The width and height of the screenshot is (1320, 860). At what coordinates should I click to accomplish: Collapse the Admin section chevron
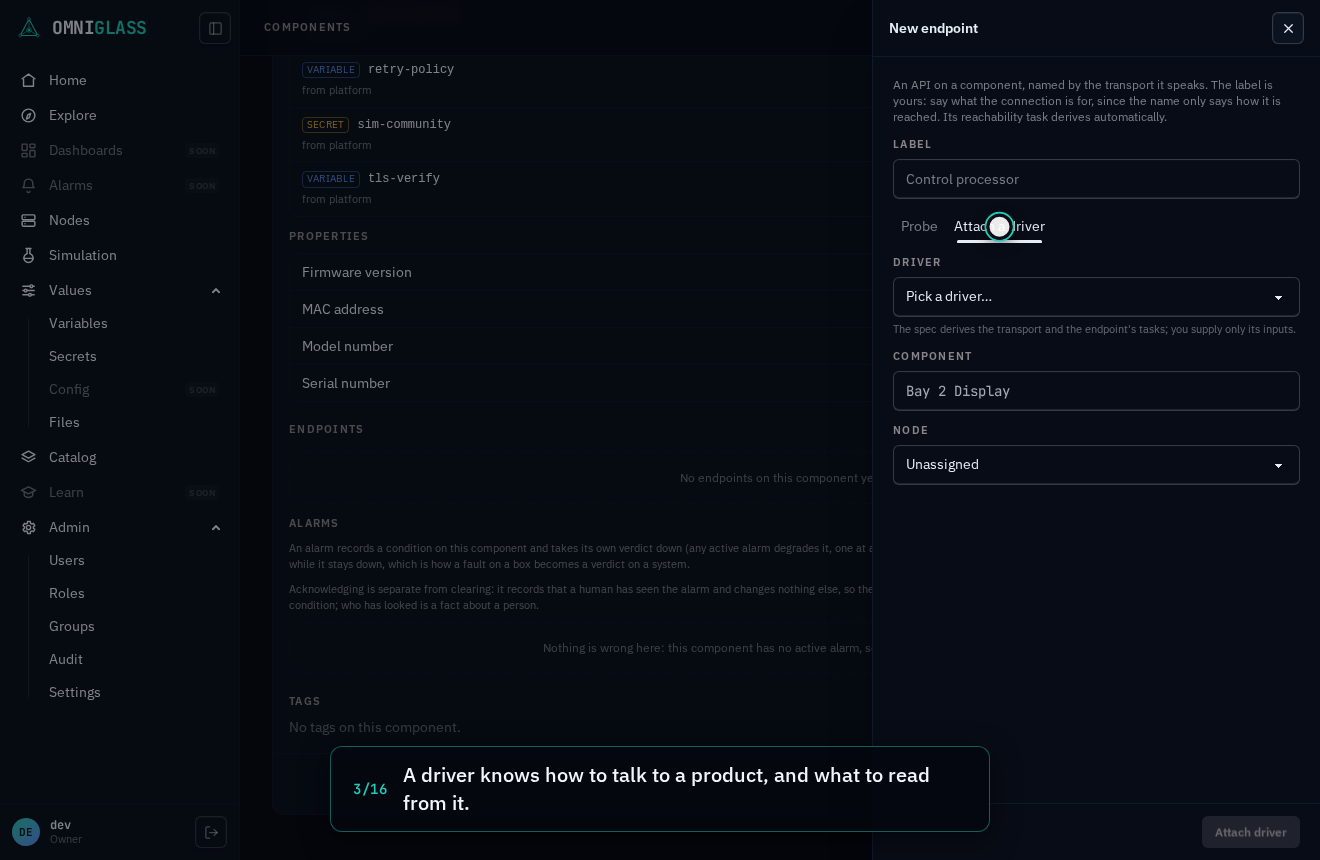point(216,527)
